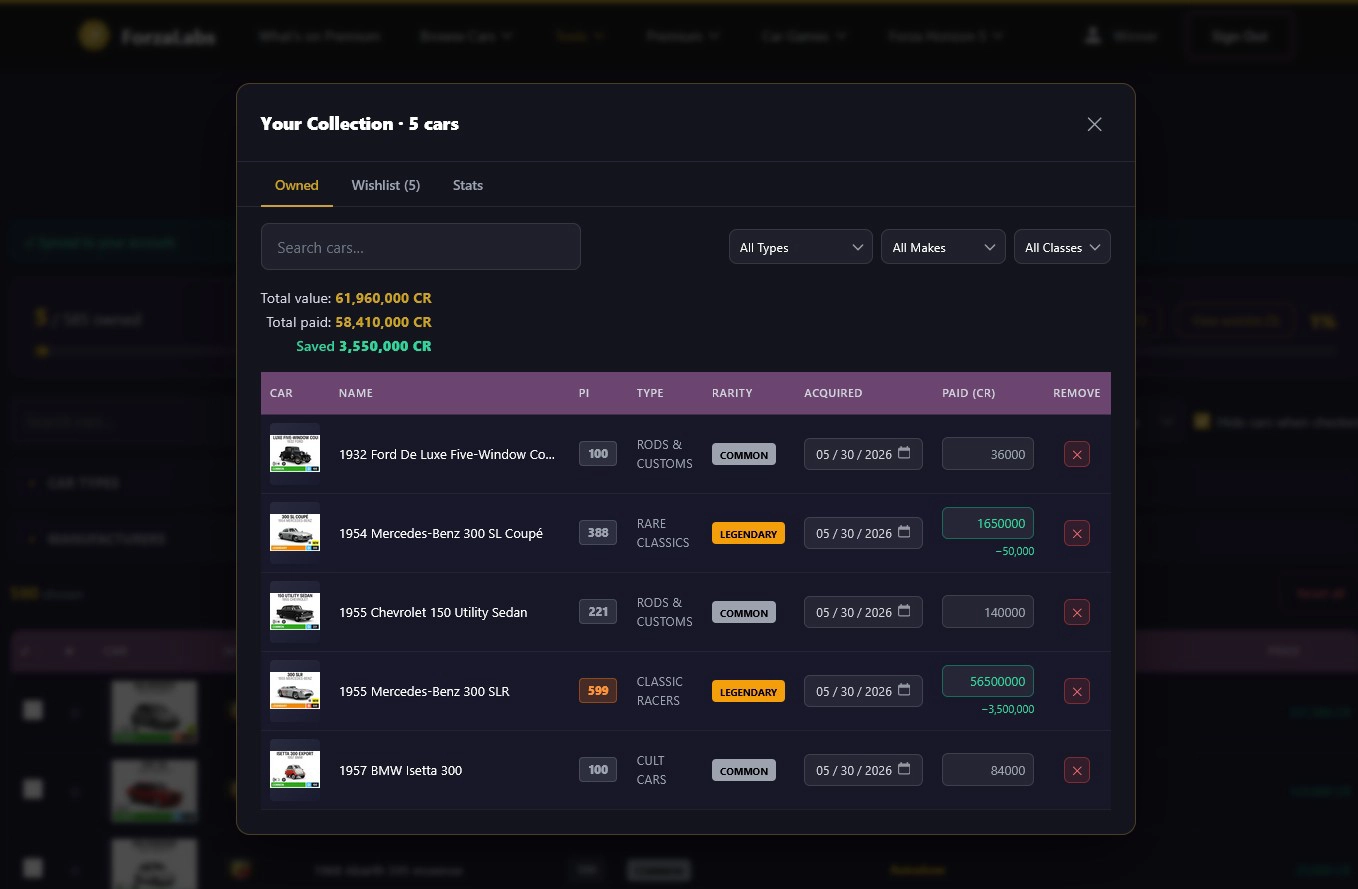This screenshot has width=1358, height=889.
Task: Click the Mercedes-Benz 300 SLR thumbnail
Action: (x=295, y=691)
